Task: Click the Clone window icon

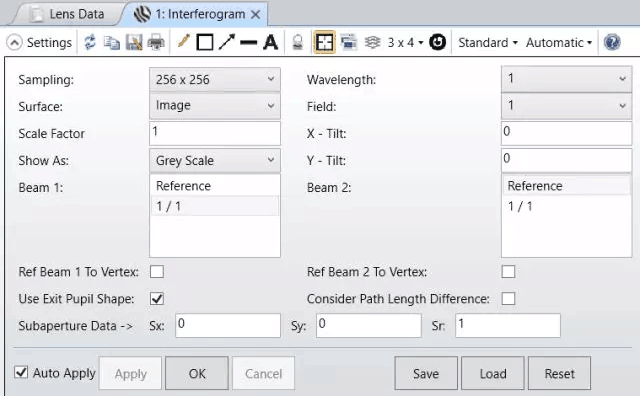Action: [348, 42]
